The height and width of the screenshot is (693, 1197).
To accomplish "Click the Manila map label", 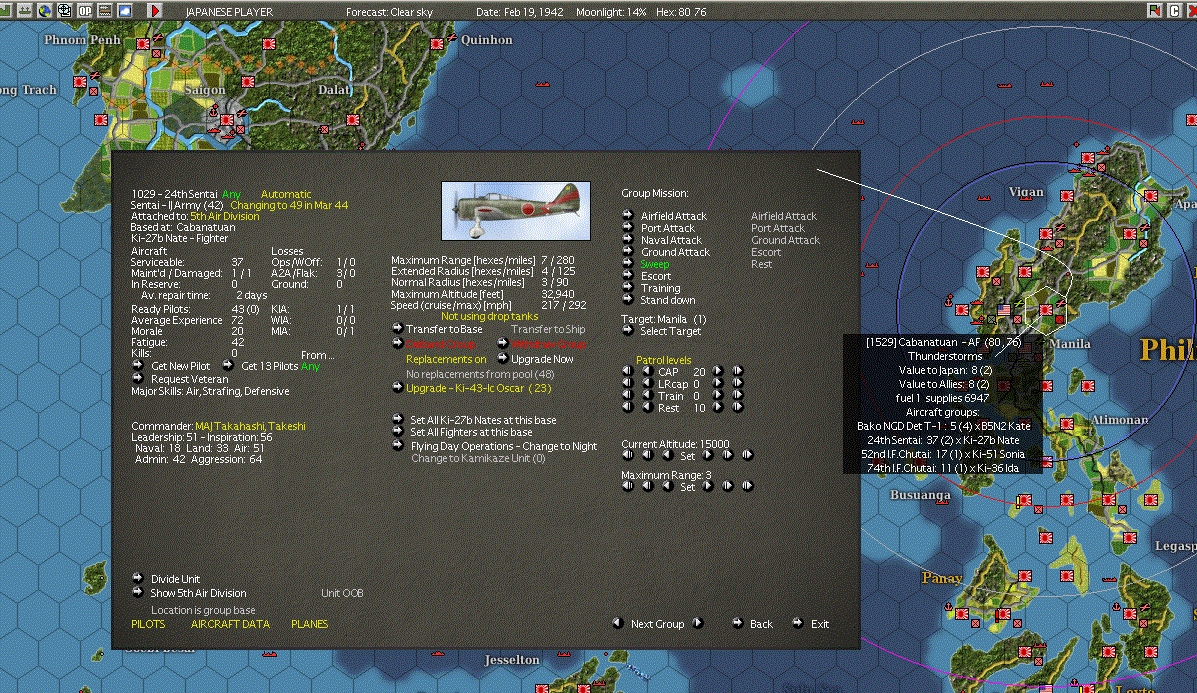I will [x=1070, y=343].
